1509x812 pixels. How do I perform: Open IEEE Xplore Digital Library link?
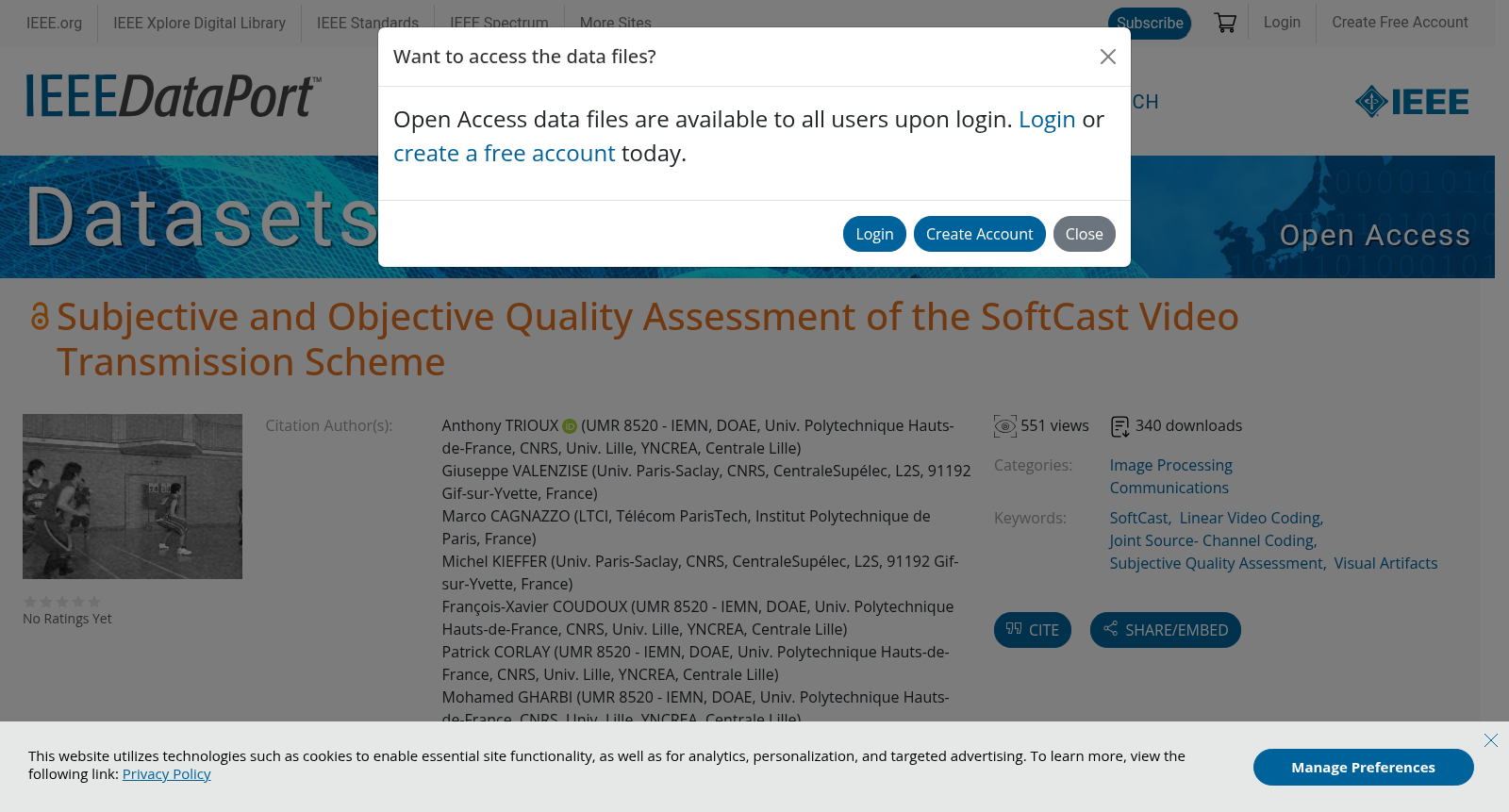point(199,23)
